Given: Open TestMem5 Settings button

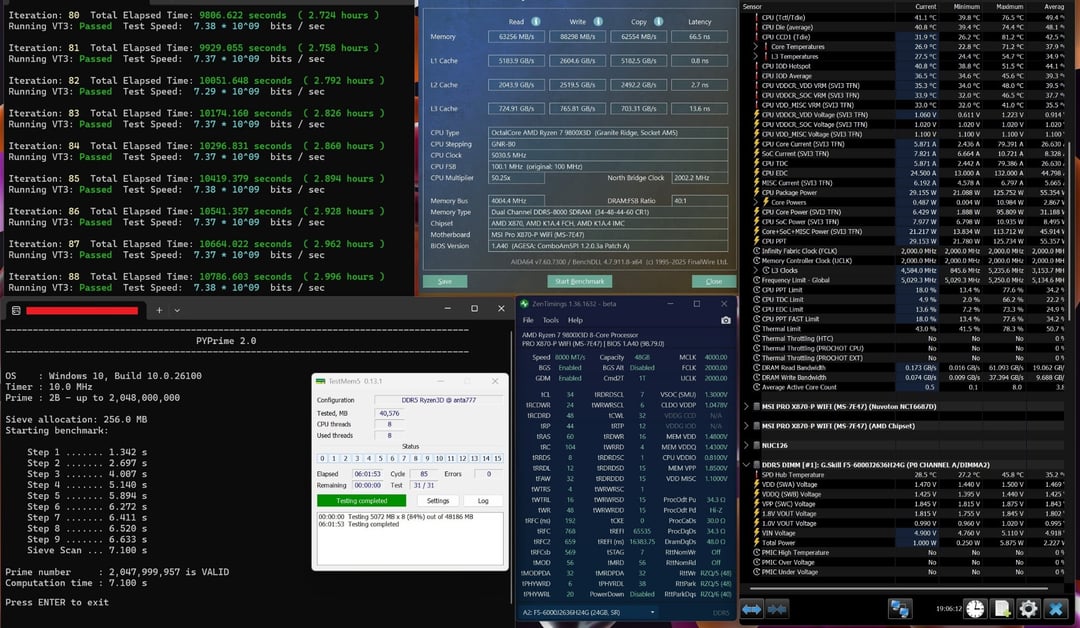Looking at the screenshot, I should click(437, 501).
